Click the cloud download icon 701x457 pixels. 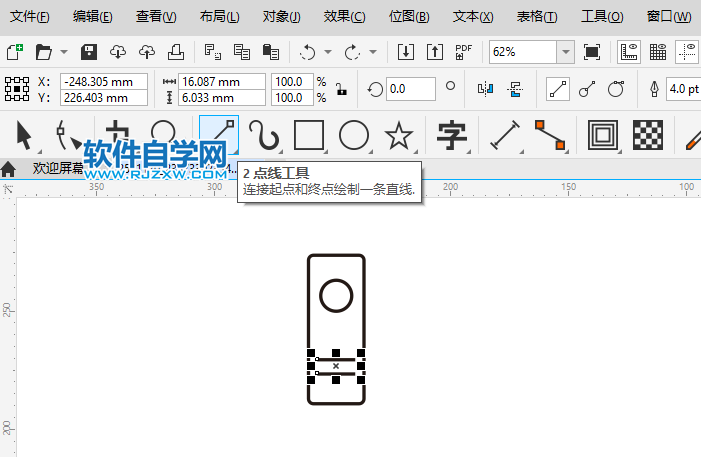pyautogui.click(x=118, y=52)
